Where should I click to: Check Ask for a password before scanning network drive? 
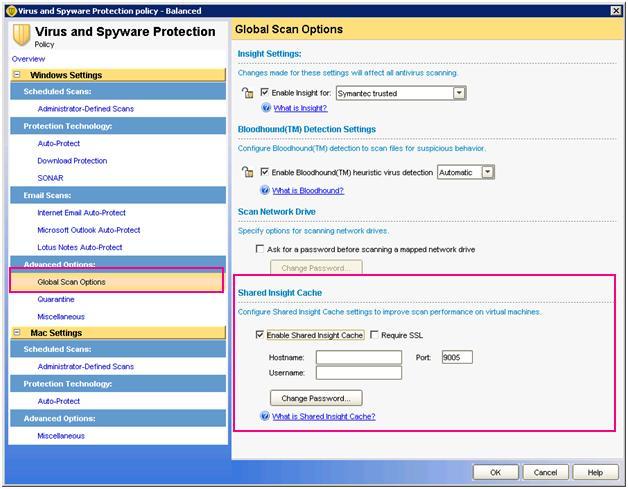[260, 249]
